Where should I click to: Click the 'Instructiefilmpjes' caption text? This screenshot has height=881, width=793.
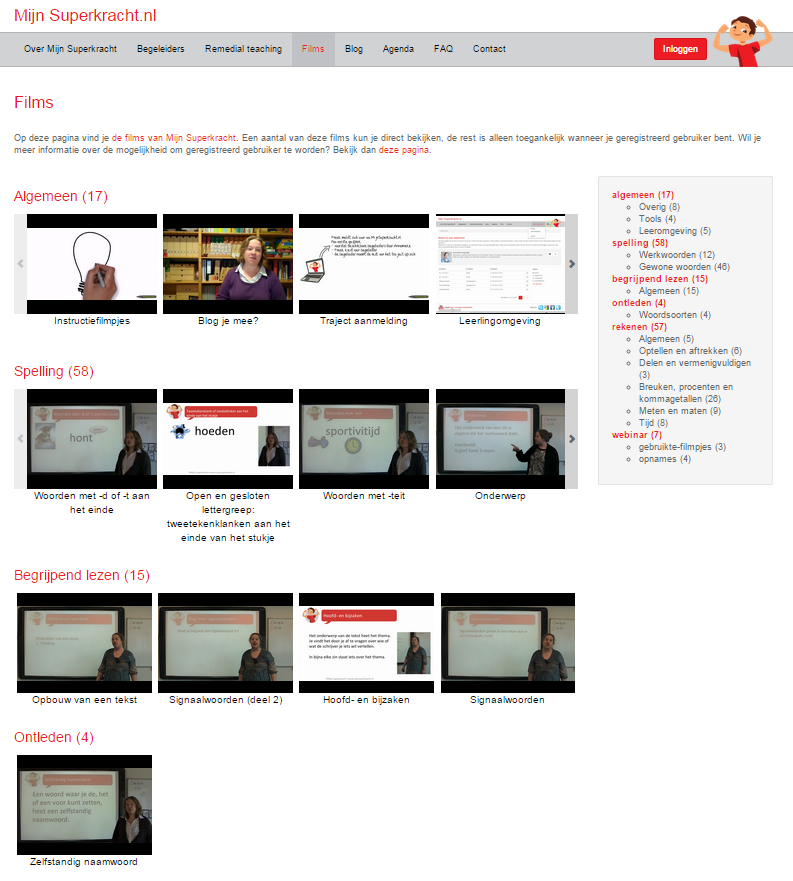[92, 321]
